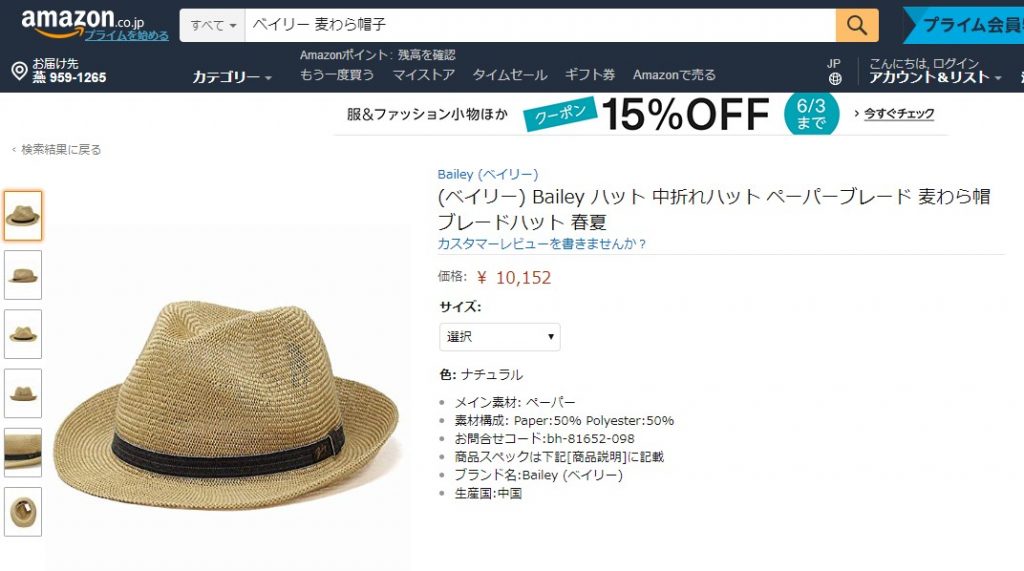Expand アカウント&リスト menu
Image resolution: width=1024 pixels, height=571 pixels.
click(935, 77)
